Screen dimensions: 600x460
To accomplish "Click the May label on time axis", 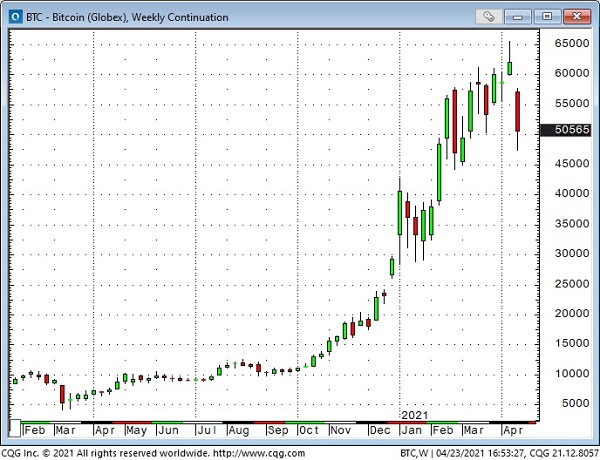I will pyautogui.click(x=136, y=431).
